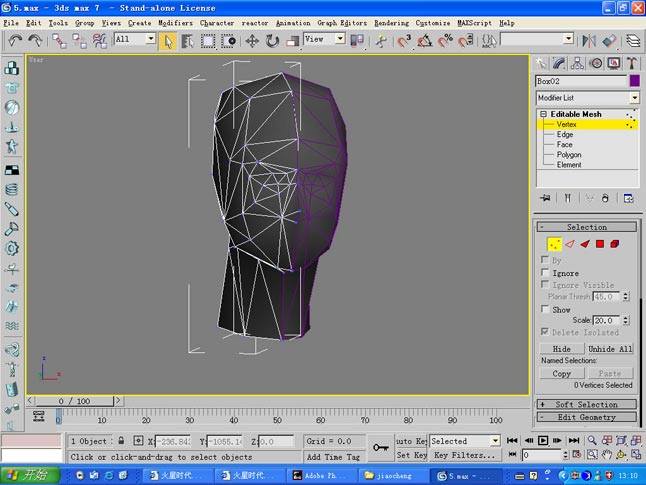
Task: Select the Polygon sub-object selection icon
Action: tap(600, 244)
